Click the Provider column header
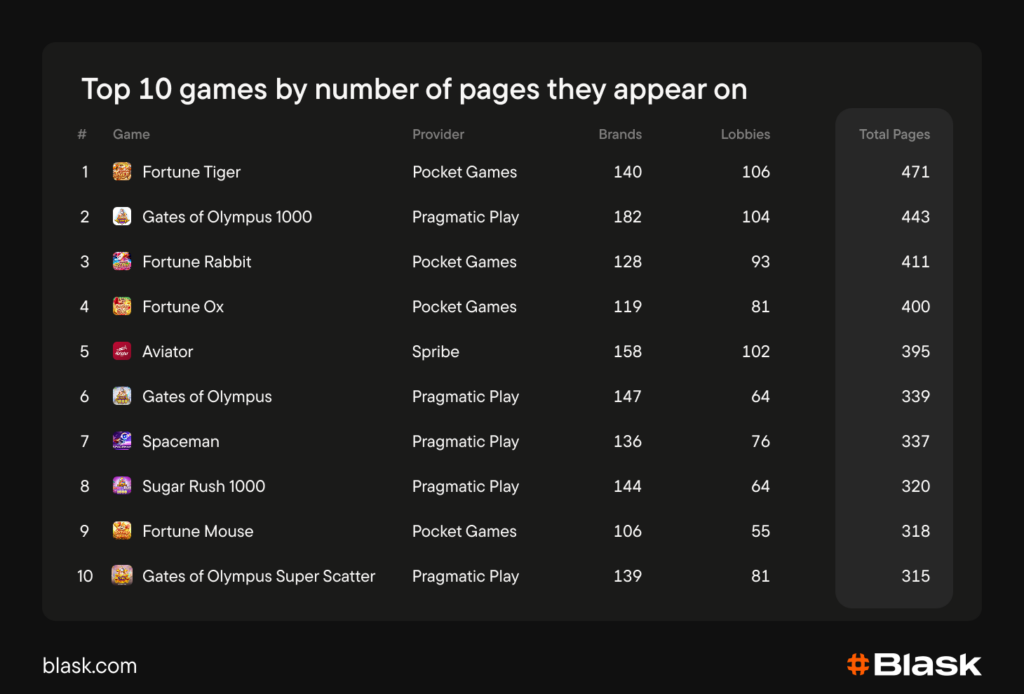Screen dimensions: 1024x694 [438, 134]
